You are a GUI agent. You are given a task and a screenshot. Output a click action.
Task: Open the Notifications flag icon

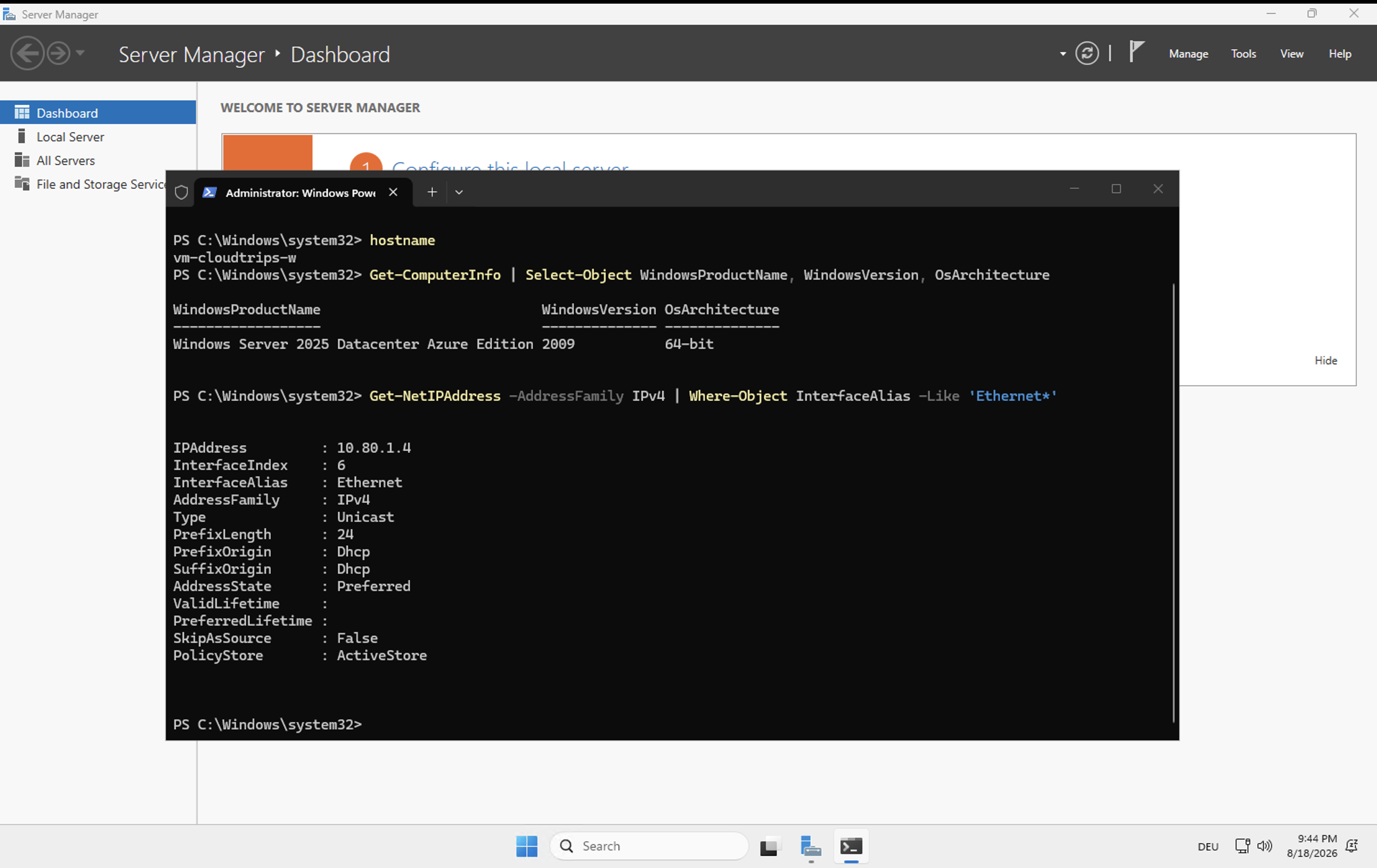pyautogui.click(x=1136, y=52)
